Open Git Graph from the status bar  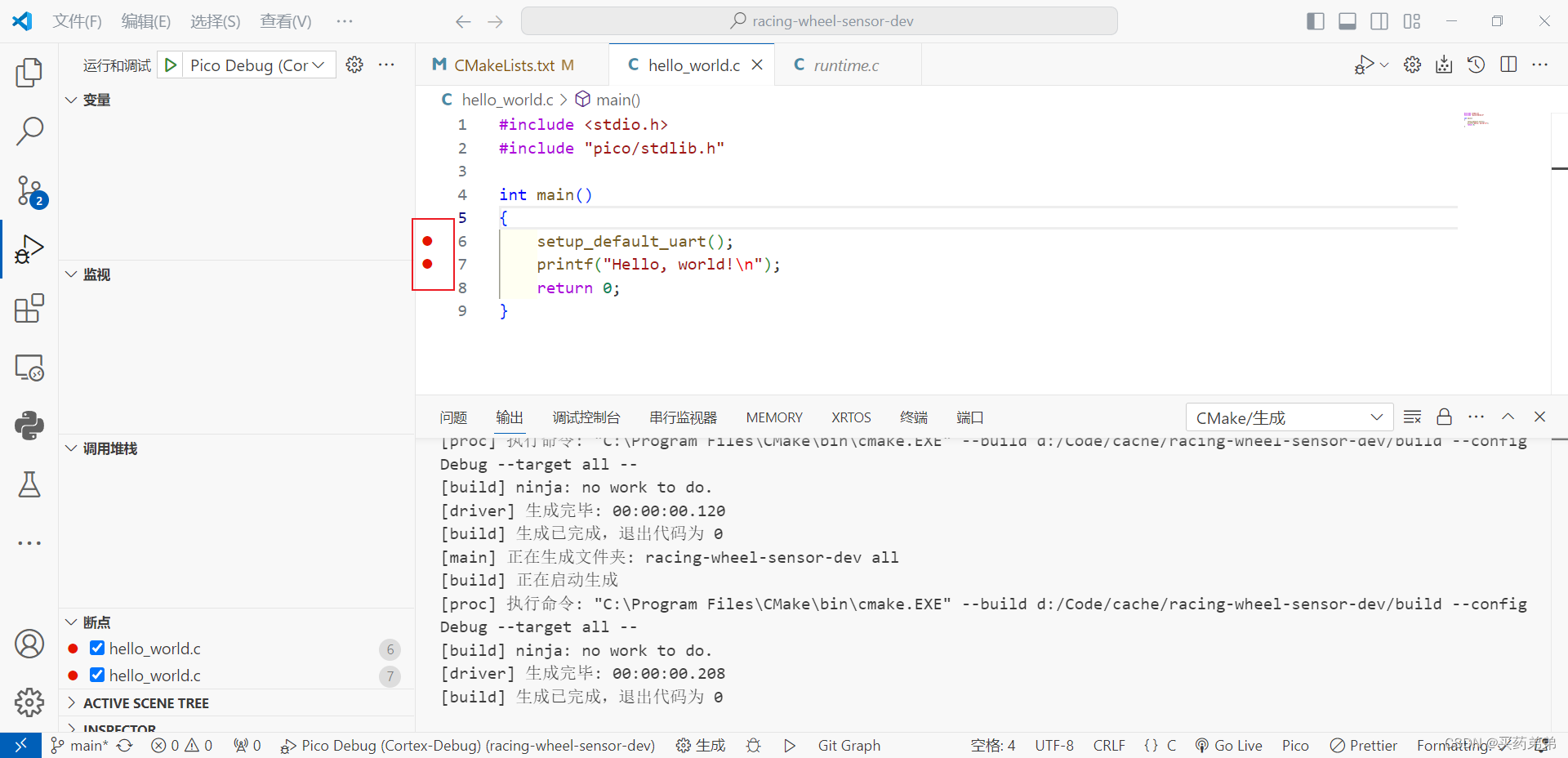click(849, 745)
